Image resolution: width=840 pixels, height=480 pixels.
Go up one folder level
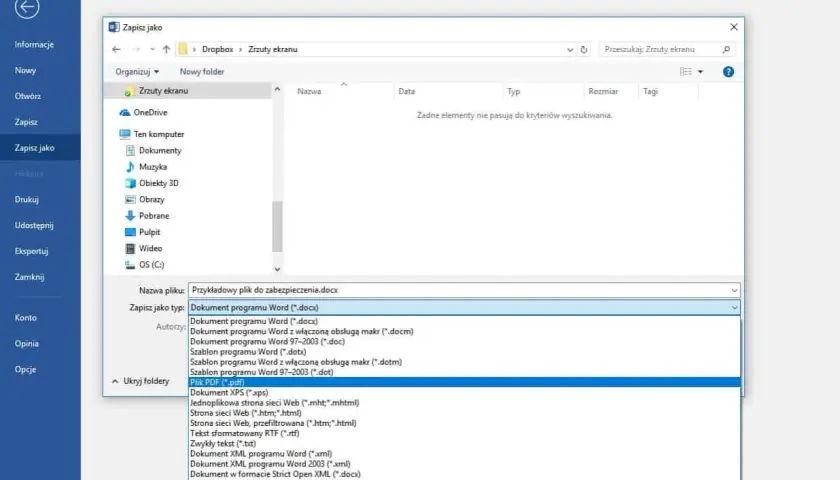pyautogui.click(x=166, y=49)
